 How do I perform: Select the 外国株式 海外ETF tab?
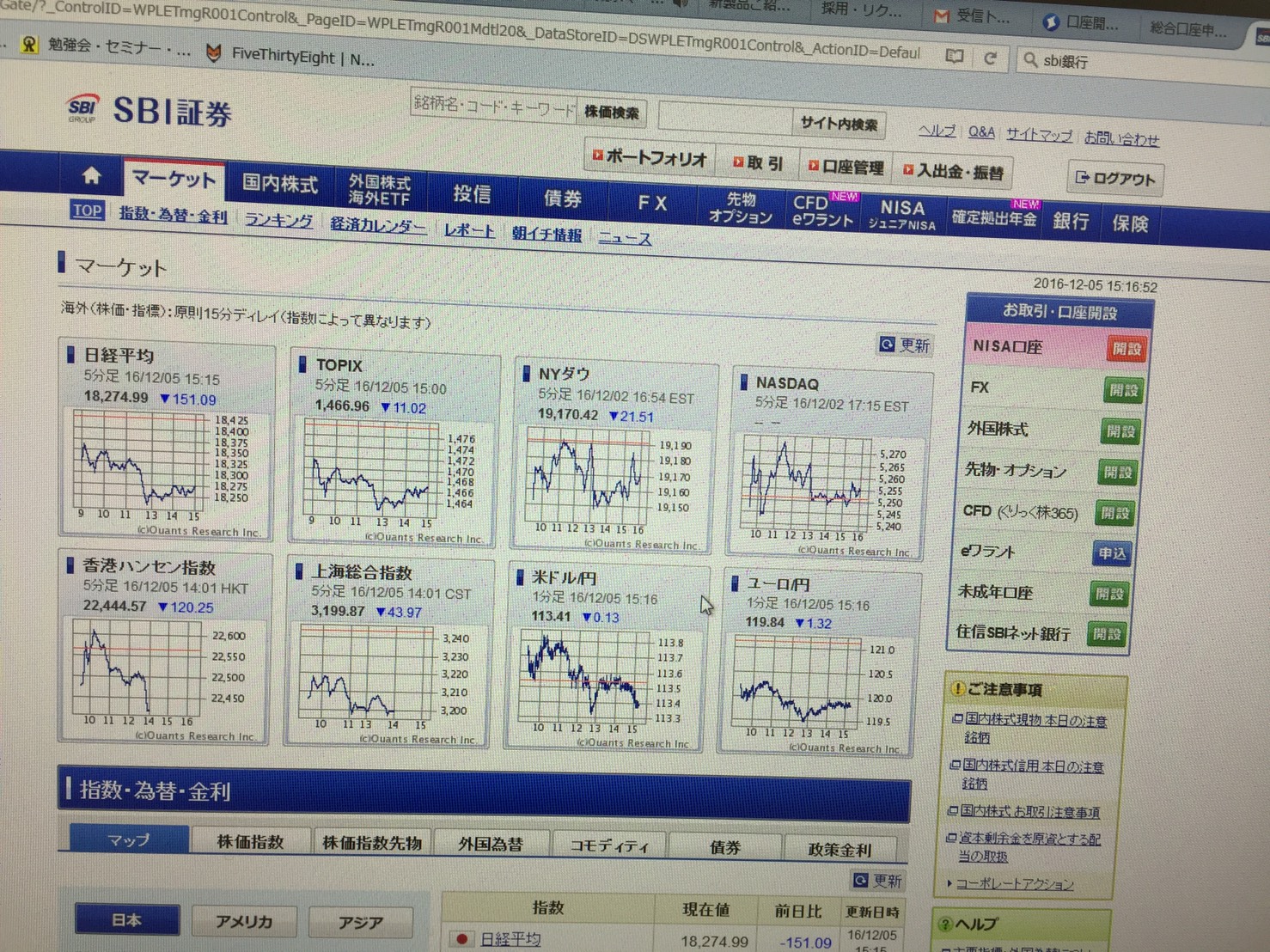(x=379, y=190)
